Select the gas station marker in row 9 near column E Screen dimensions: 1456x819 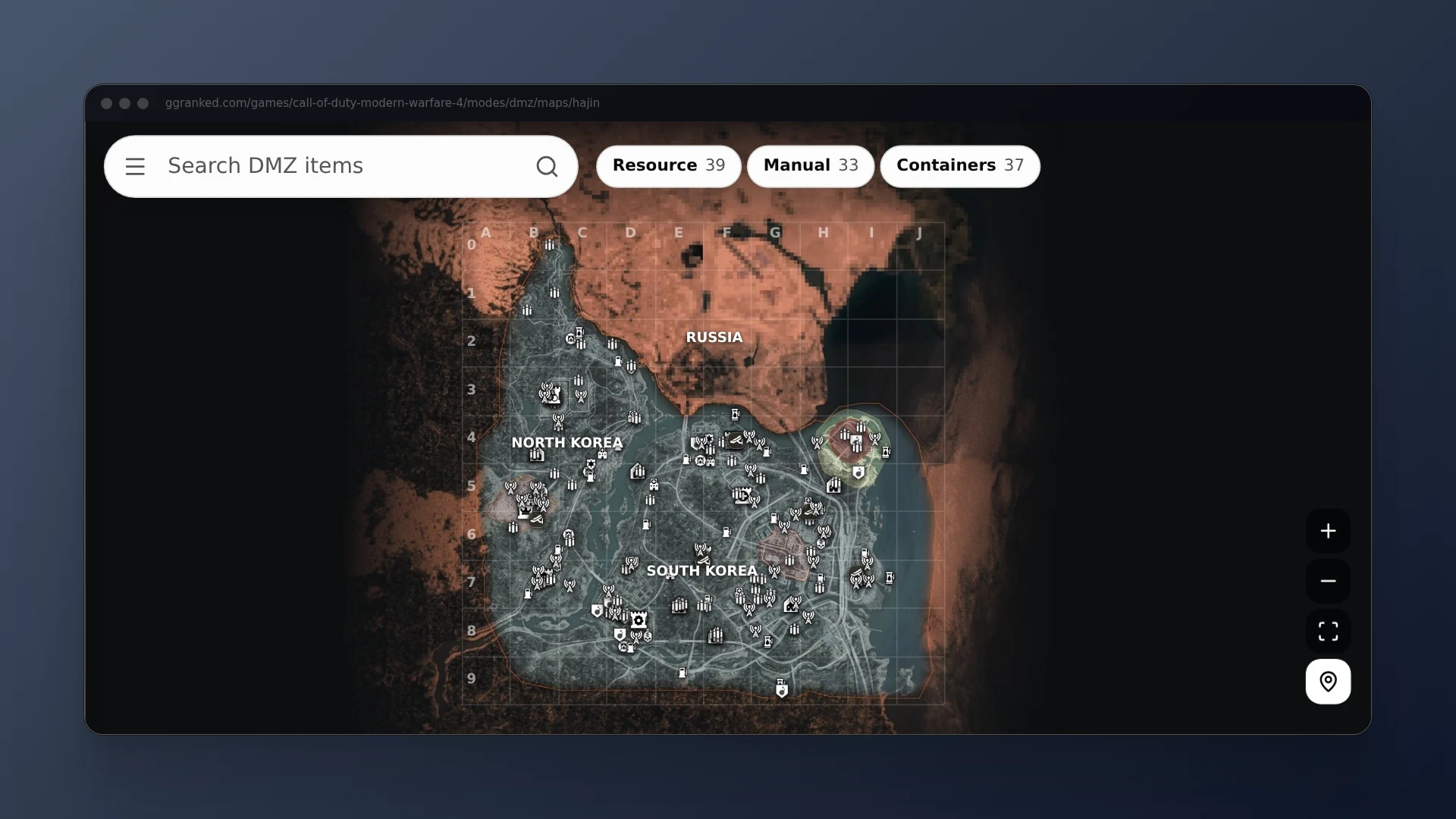(x=682, y=673)
